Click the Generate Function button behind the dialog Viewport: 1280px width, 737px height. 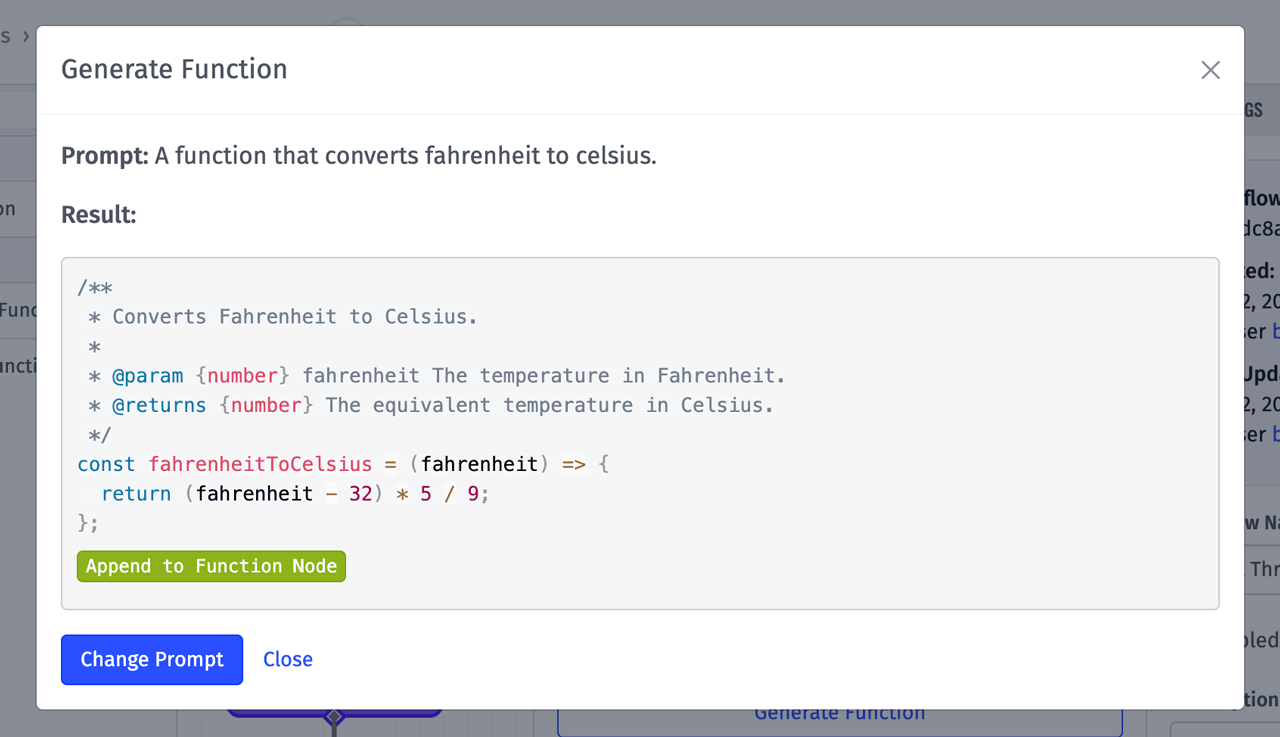pos(840,712)
